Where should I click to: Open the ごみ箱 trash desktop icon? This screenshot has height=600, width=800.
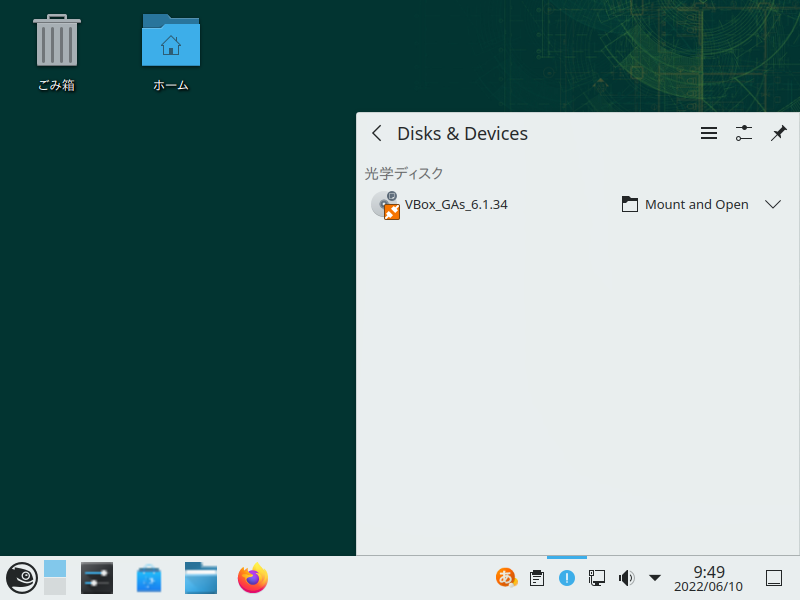pyautogui.click(x=57, y=53)
